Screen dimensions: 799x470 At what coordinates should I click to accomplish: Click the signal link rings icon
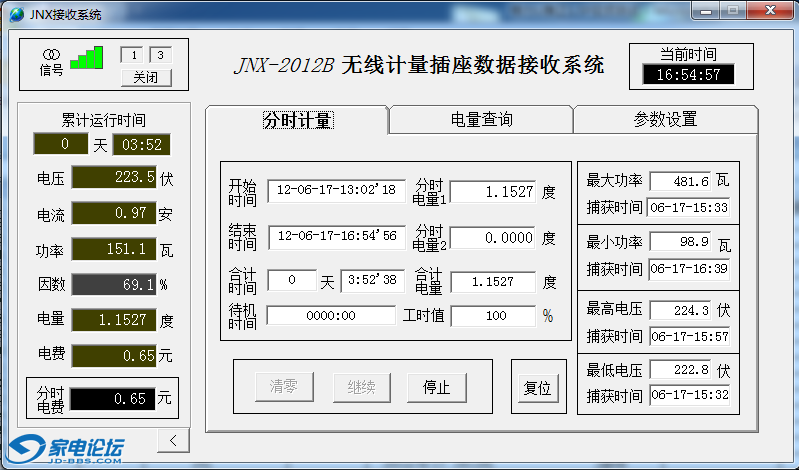click(x=51, y=53)
